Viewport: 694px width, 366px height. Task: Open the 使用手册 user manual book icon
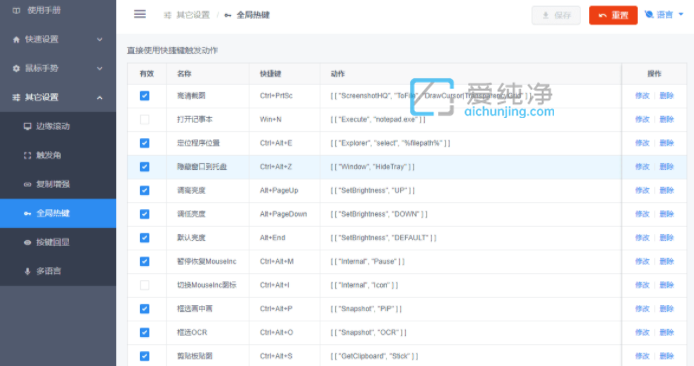pyautogui.click(x=16, y=10)
